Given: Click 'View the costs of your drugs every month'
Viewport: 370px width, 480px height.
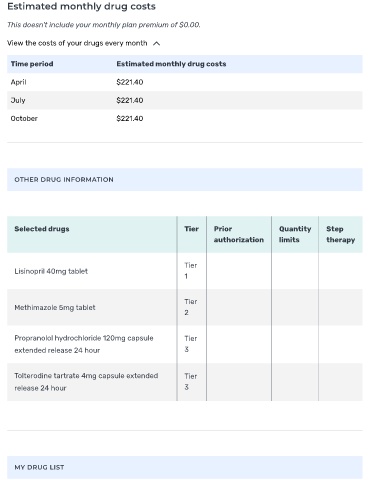Looking at the screenshot, I should (x=77, y=43).
